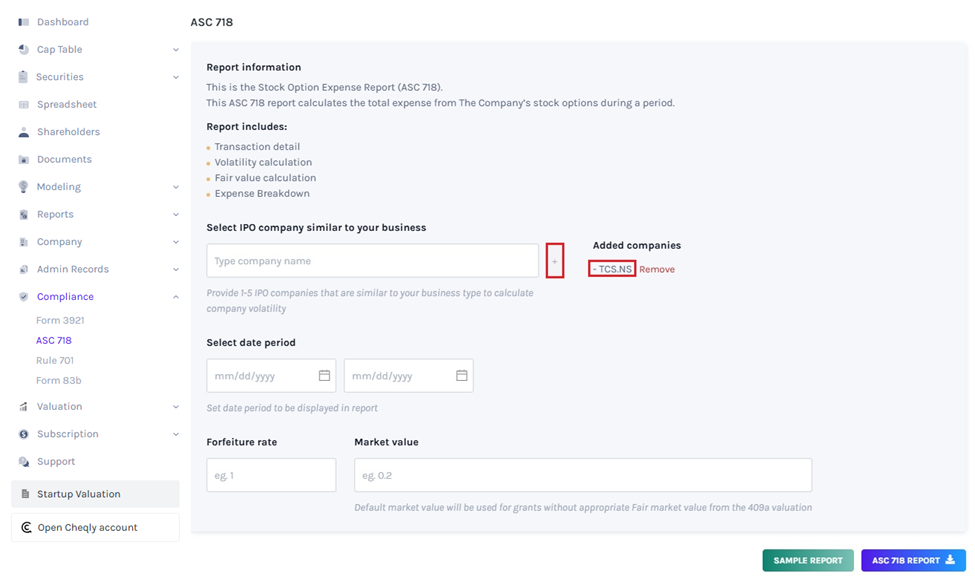The height and width of the screenshot is (579, 975).
Task: Remove the TCS.NS added company
Action: pos(657,270)
